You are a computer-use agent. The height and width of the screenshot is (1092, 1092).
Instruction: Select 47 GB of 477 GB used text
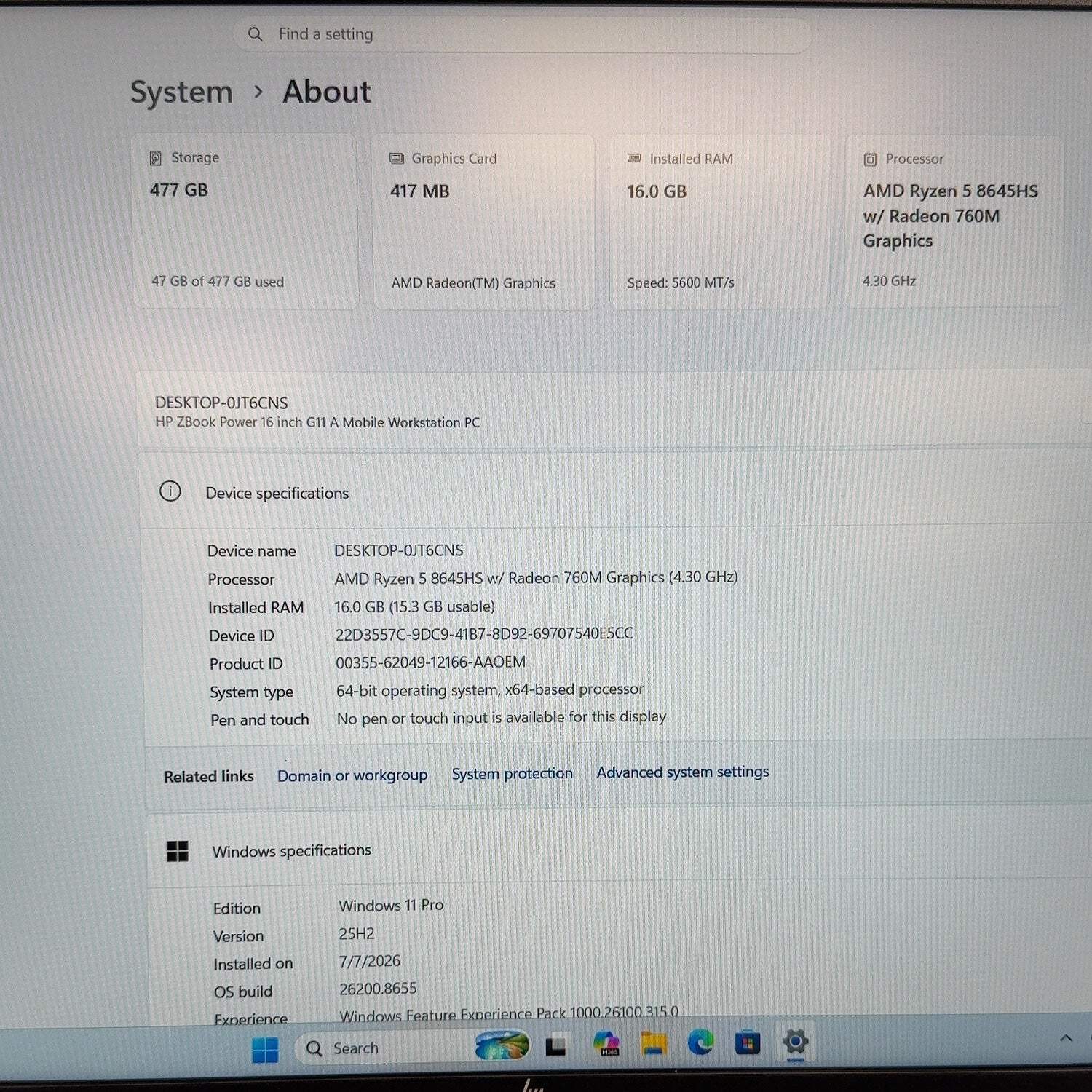click(x=218, y=282)
